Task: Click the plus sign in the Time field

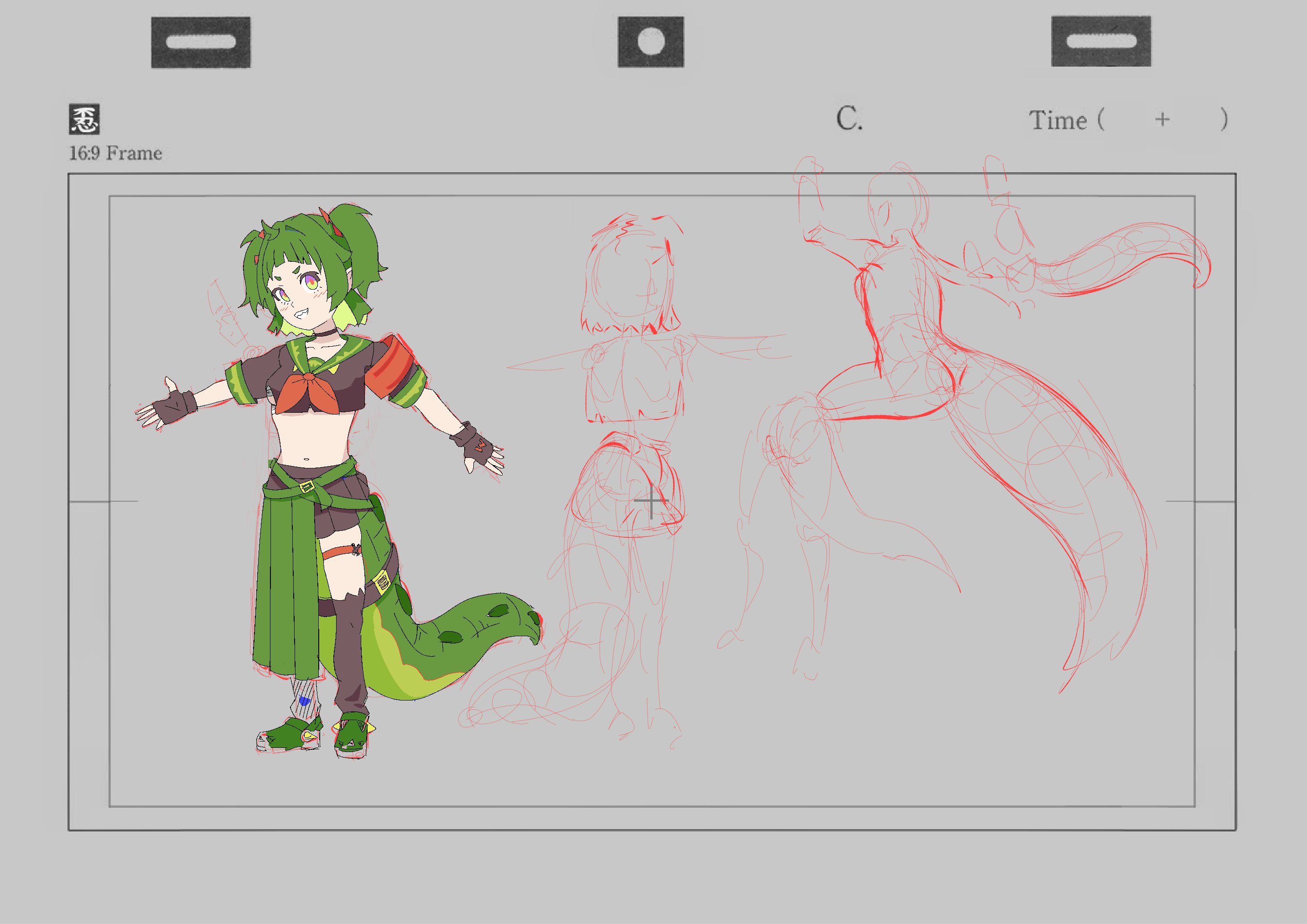Action: coord(1162,119)
